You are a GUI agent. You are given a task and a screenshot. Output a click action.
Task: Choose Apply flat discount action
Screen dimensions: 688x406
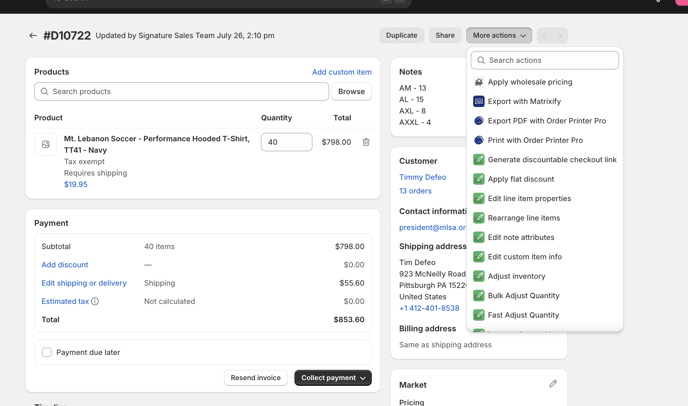coord(520,179)
